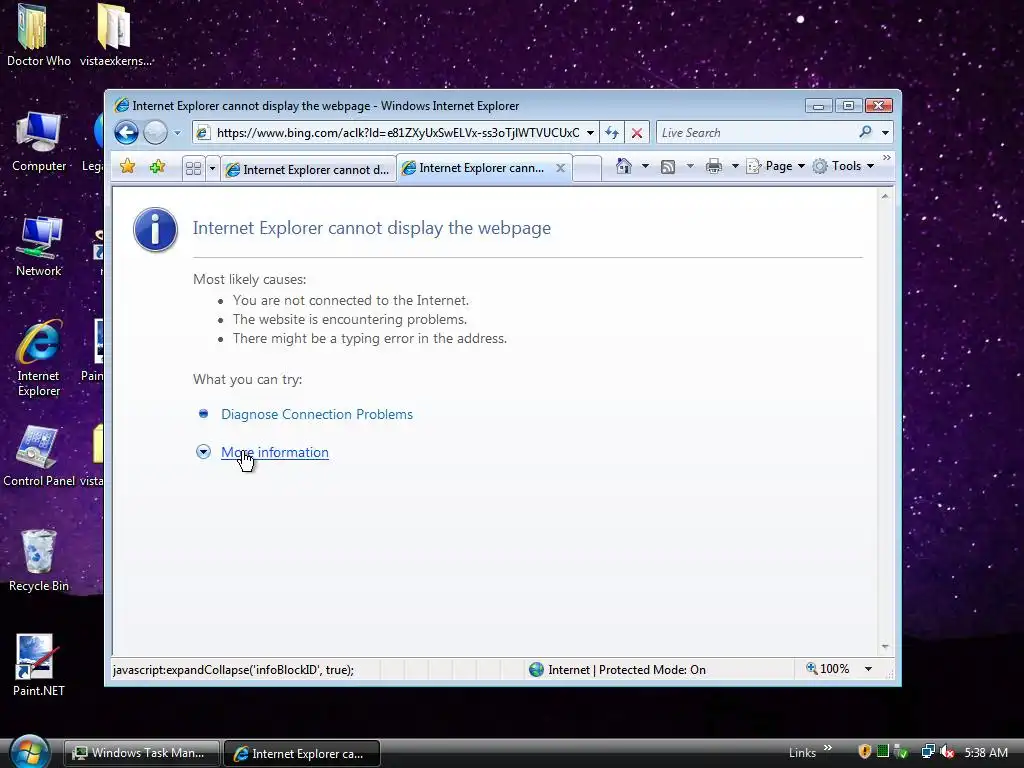Expand the Links toolbar chevron in taskbar

click(827, 748)
